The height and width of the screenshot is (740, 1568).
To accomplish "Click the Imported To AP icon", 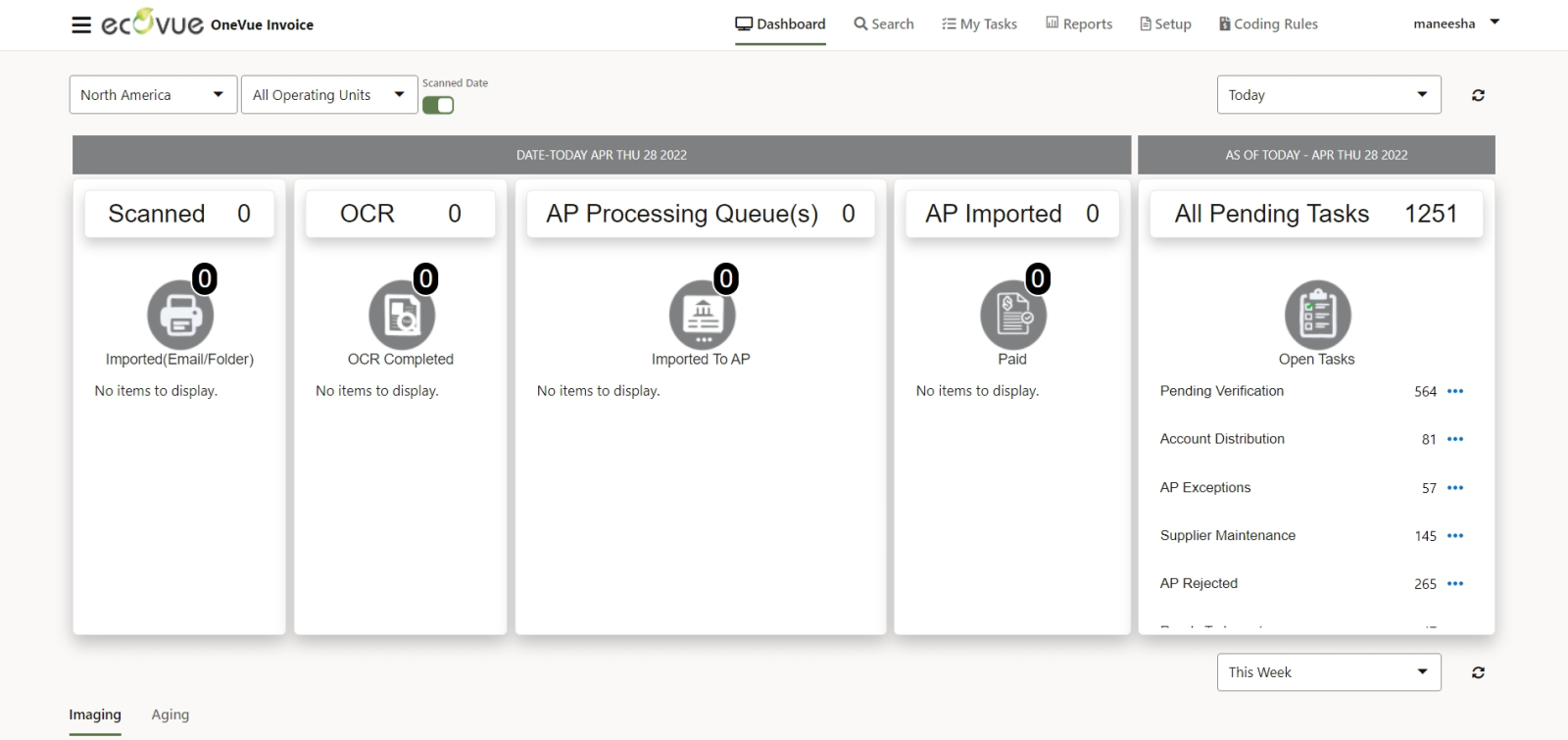I will 702,315.
